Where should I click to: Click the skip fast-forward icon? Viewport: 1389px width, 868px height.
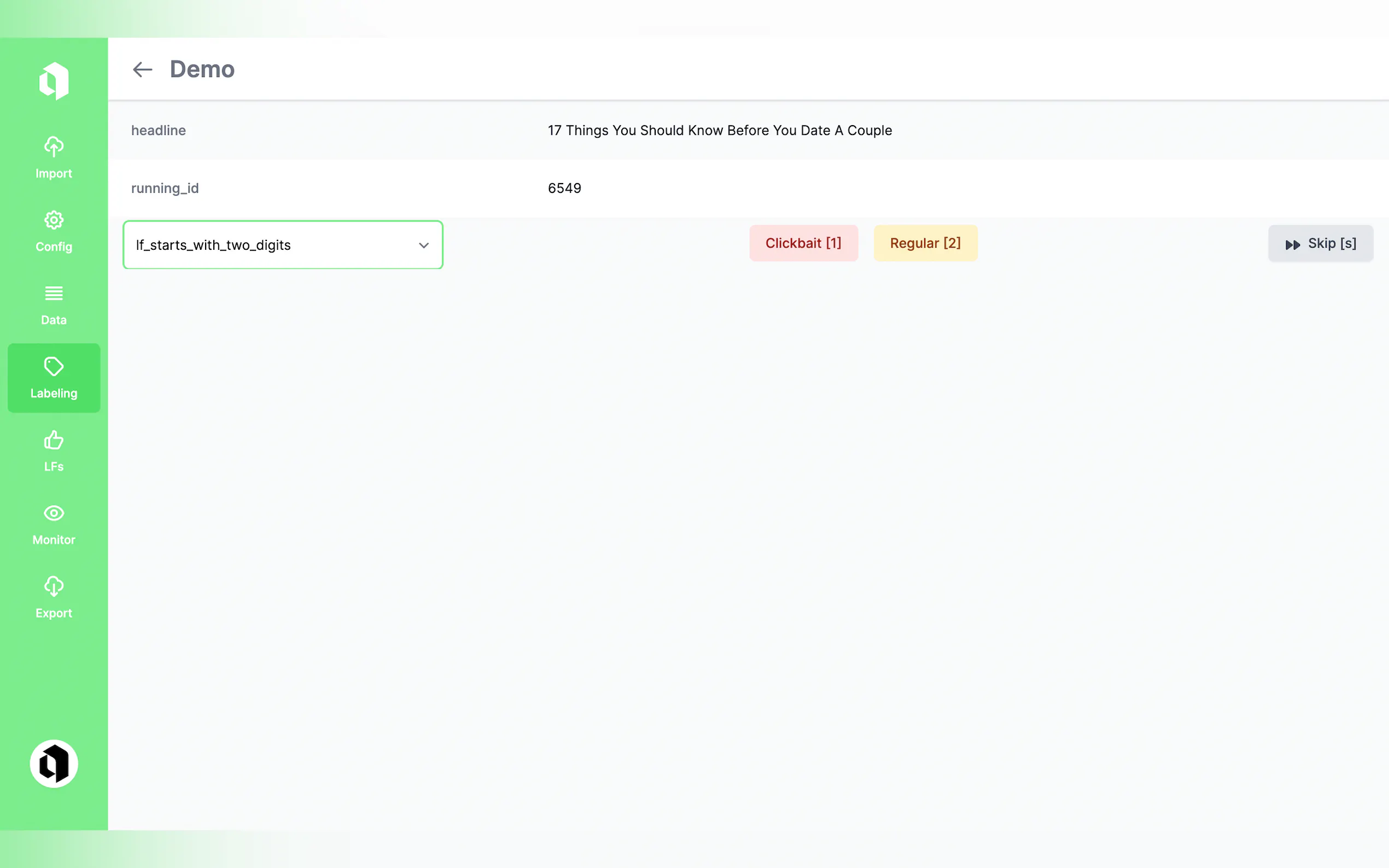click(1292, 244)
